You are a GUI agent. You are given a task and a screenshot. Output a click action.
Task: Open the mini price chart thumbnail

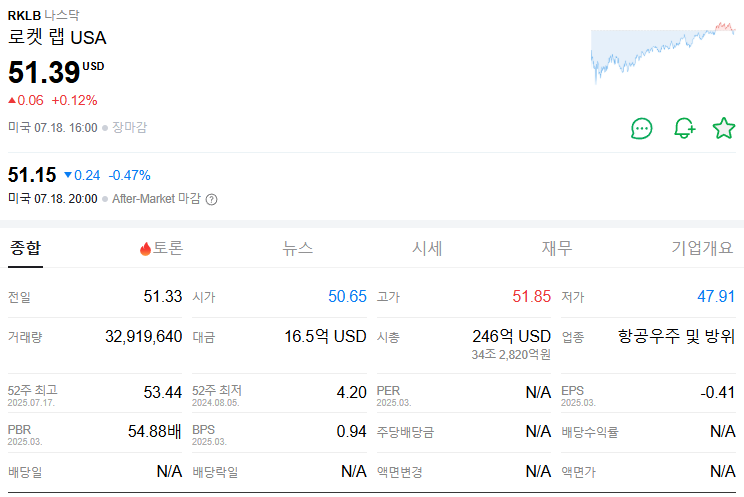(x=663, y=52)
